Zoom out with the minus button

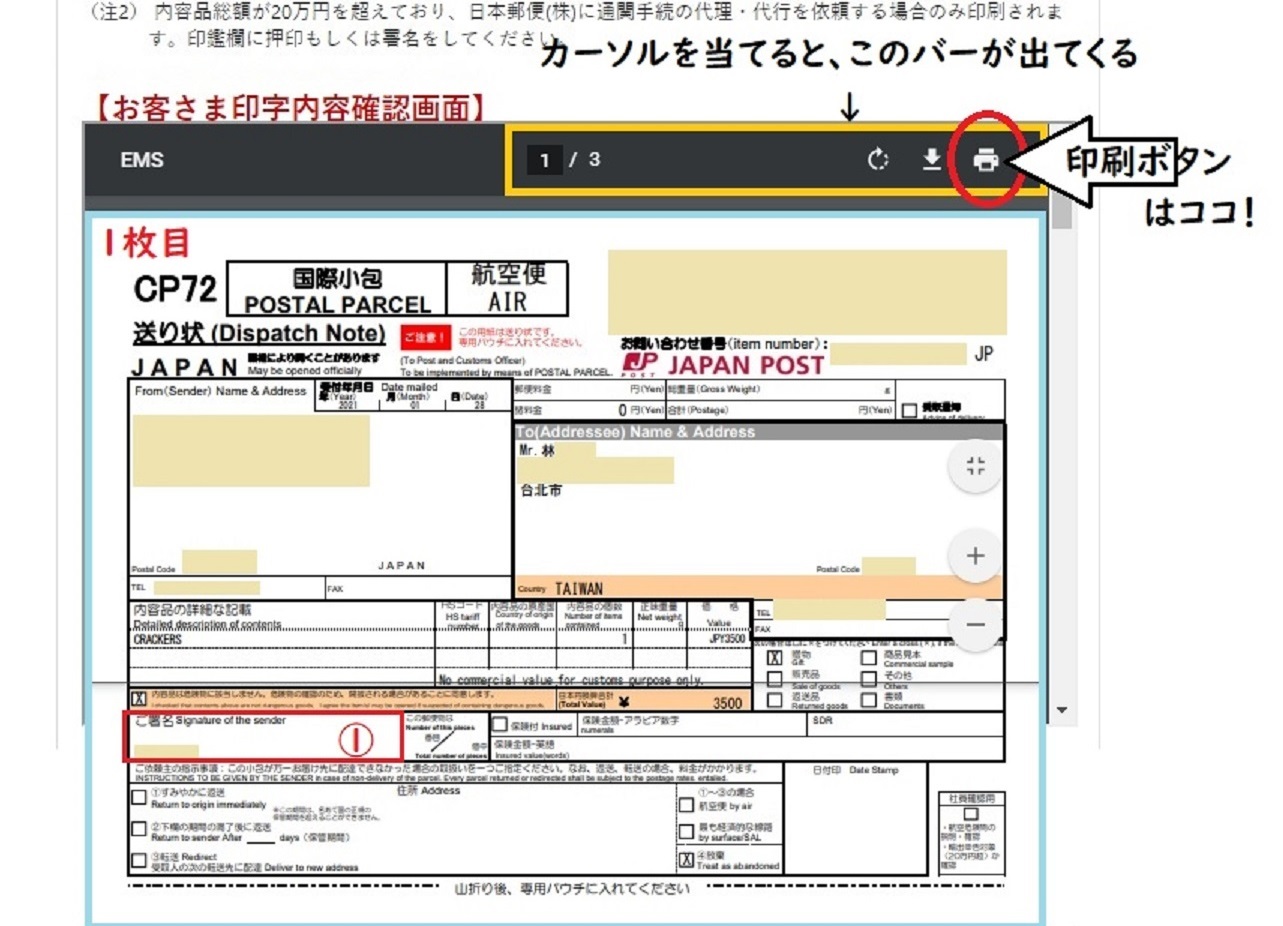click(976, 626)
